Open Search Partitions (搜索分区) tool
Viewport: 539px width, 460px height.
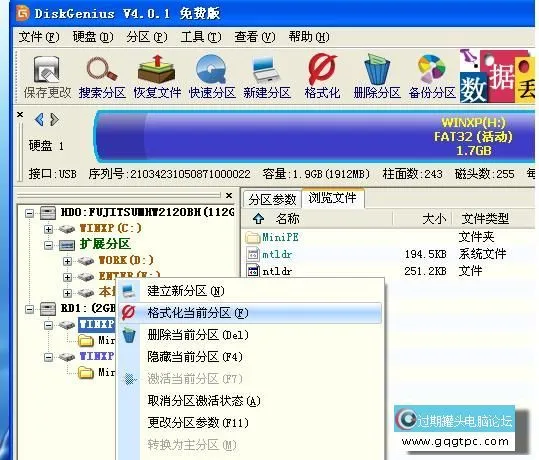(x=102, y=77)
